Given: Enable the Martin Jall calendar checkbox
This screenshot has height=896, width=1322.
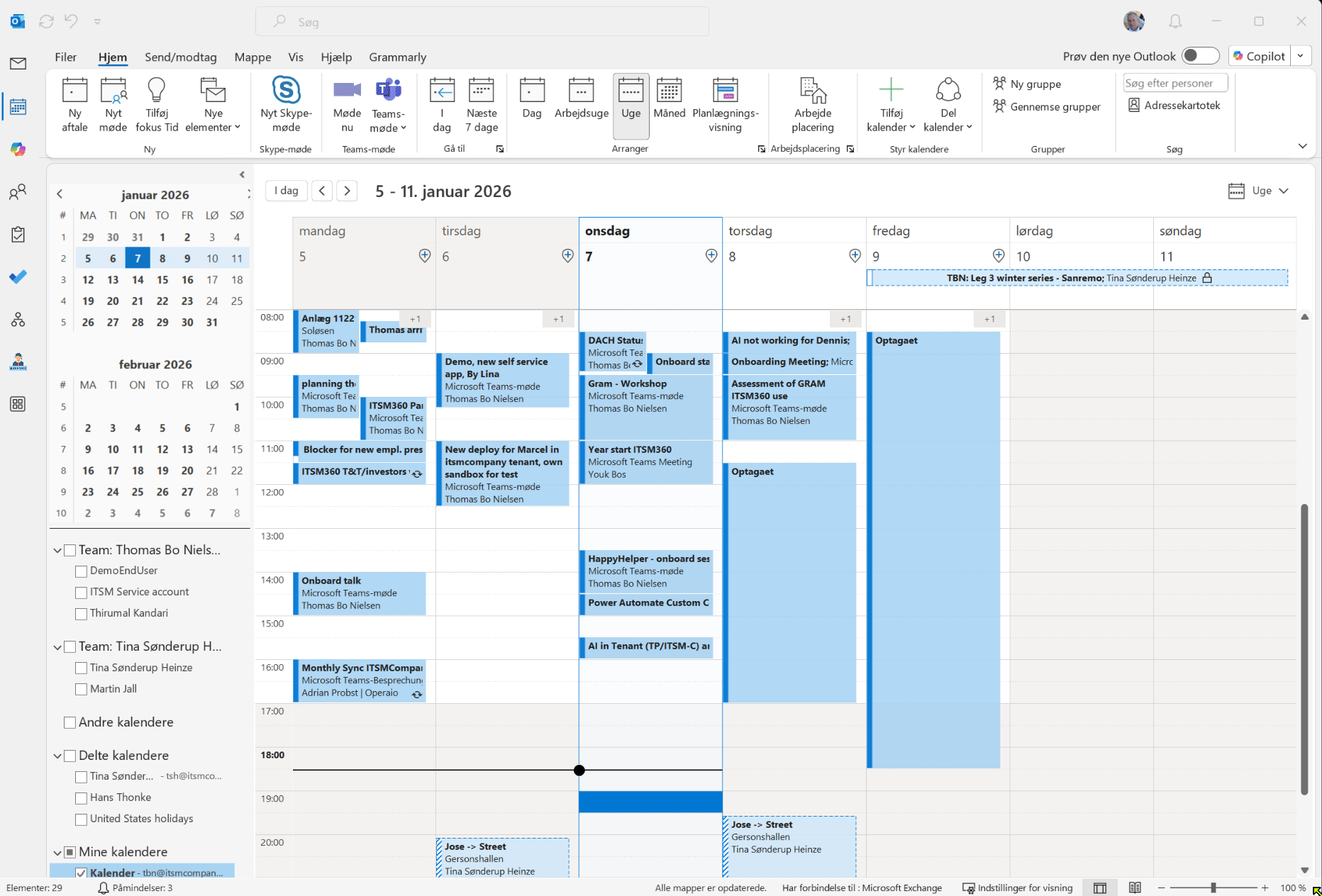Looking at the screenshot, I should pos(82,689).
